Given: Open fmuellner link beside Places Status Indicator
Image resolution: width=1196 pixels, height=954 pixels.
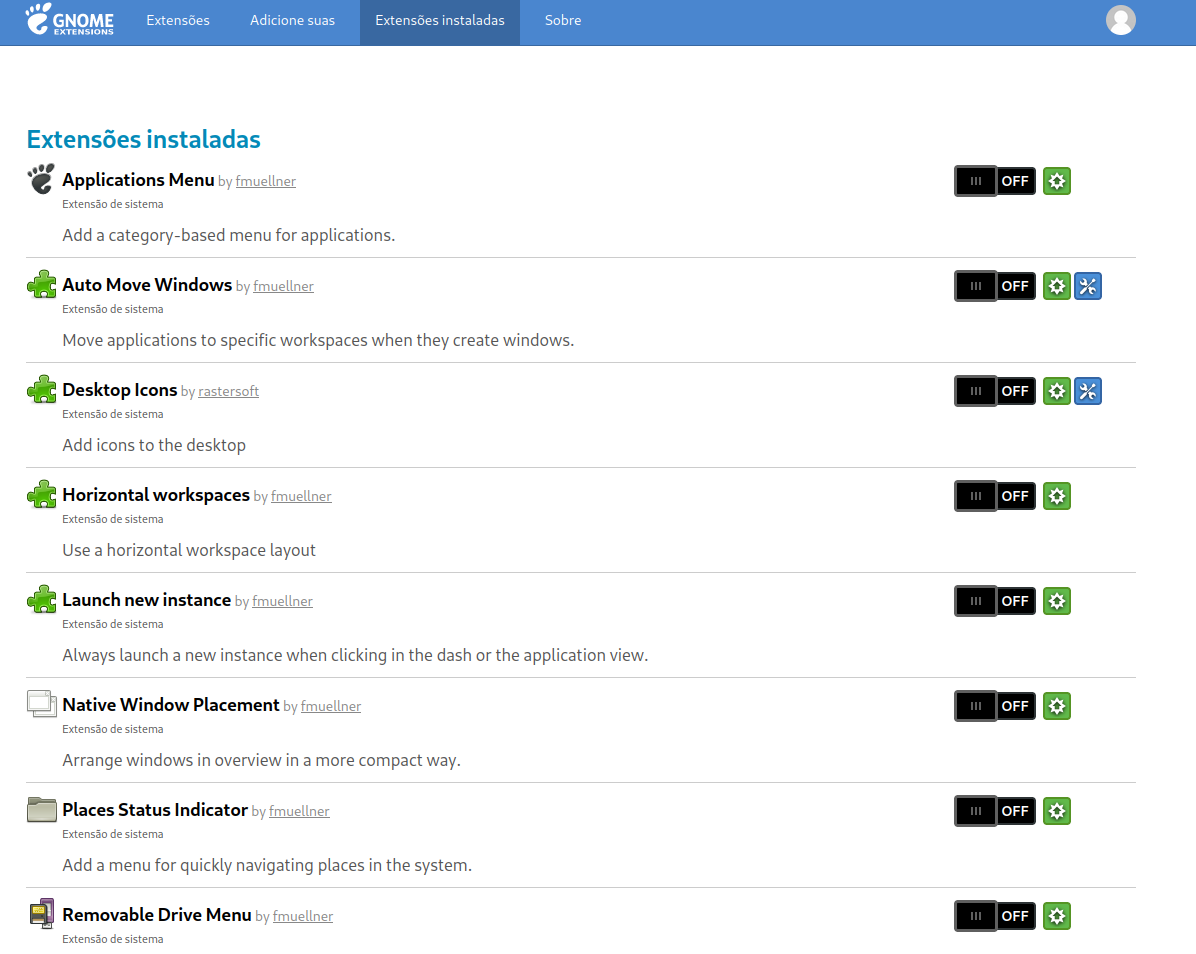Looking at the screenshot, I should point(299,811).
